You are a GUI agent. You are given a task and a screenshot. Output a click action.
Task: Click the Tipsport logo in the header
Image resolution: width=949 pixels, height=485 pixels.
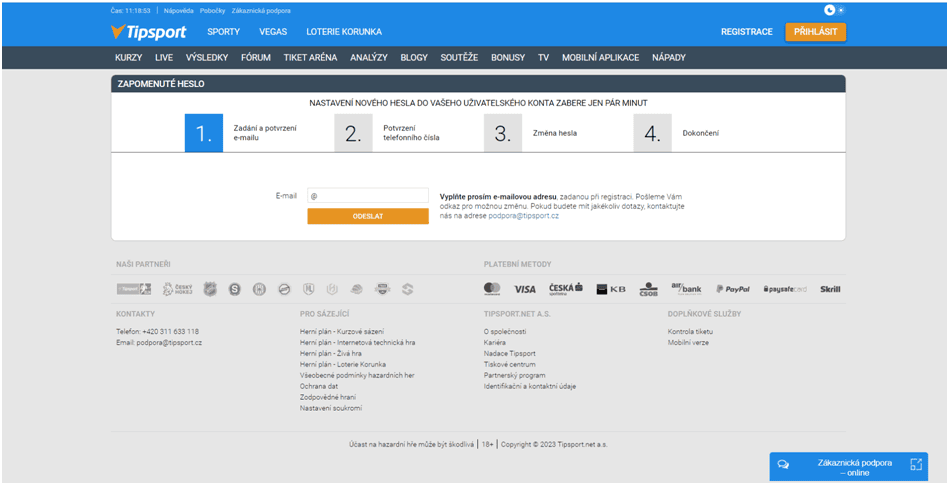pos(148,32)
